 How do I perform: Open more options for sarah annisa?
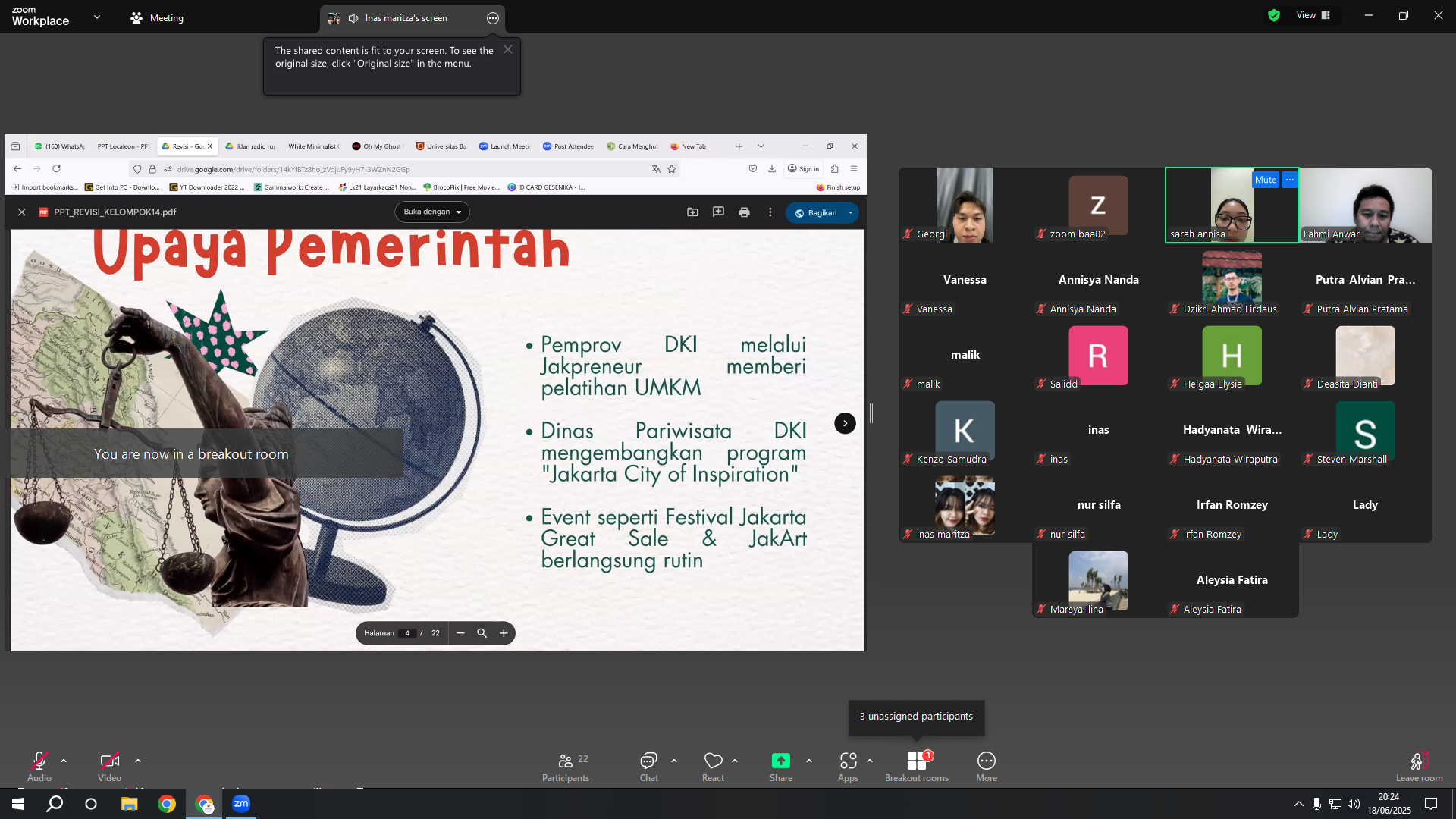(x=1290, y=180)
